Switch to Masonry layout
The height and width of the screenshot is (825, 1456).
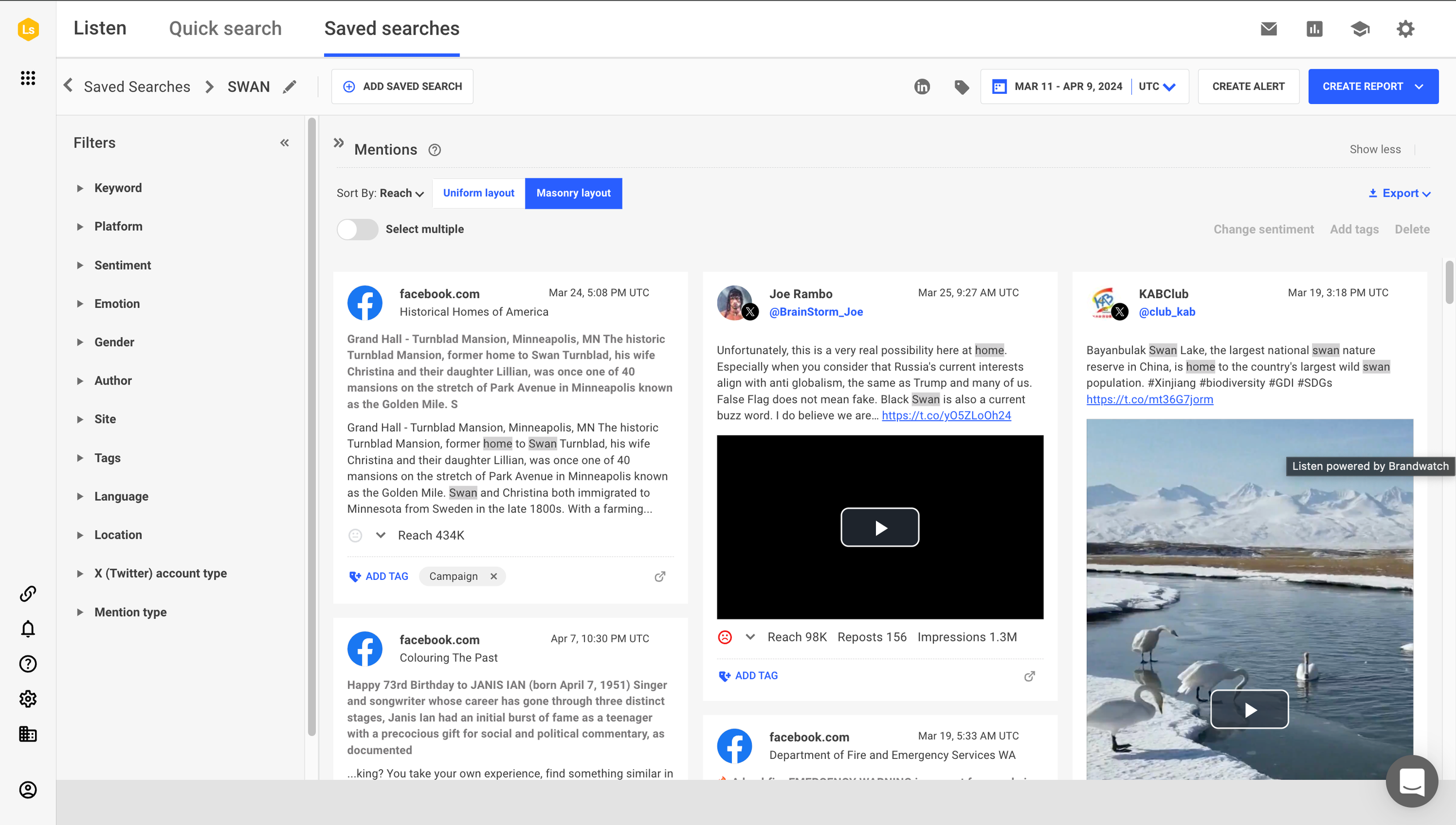coord(573,193)
